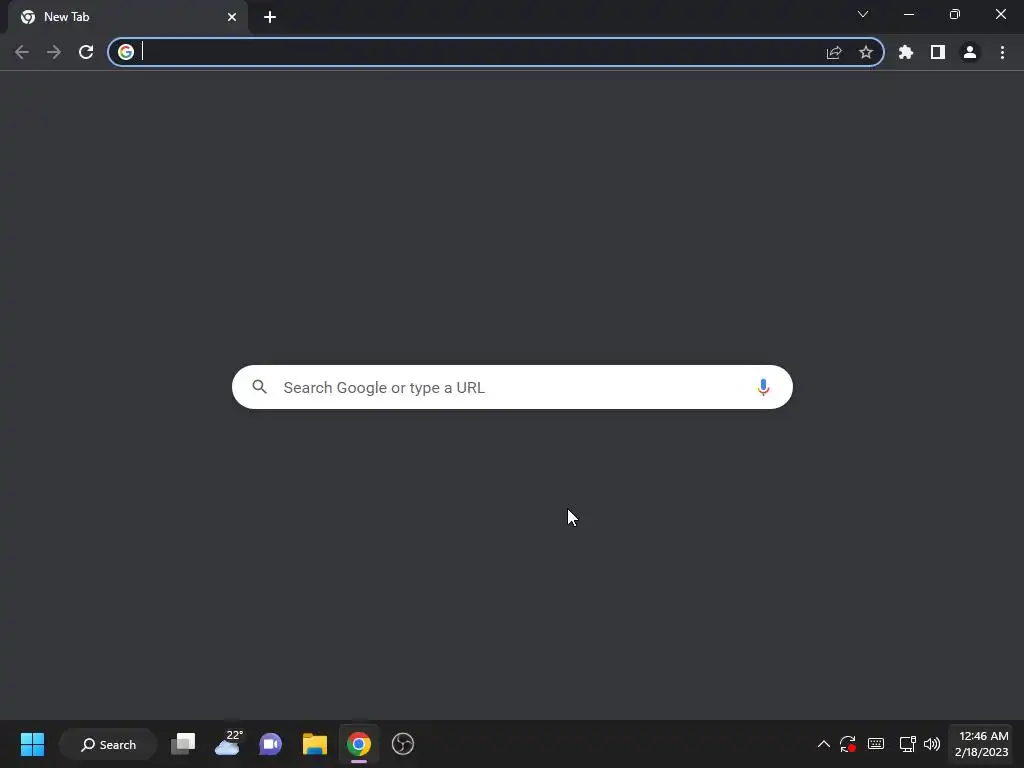Open Chrome's three-dot menu
This screenshot has height=768, width=1024.
click(1002, 52)
